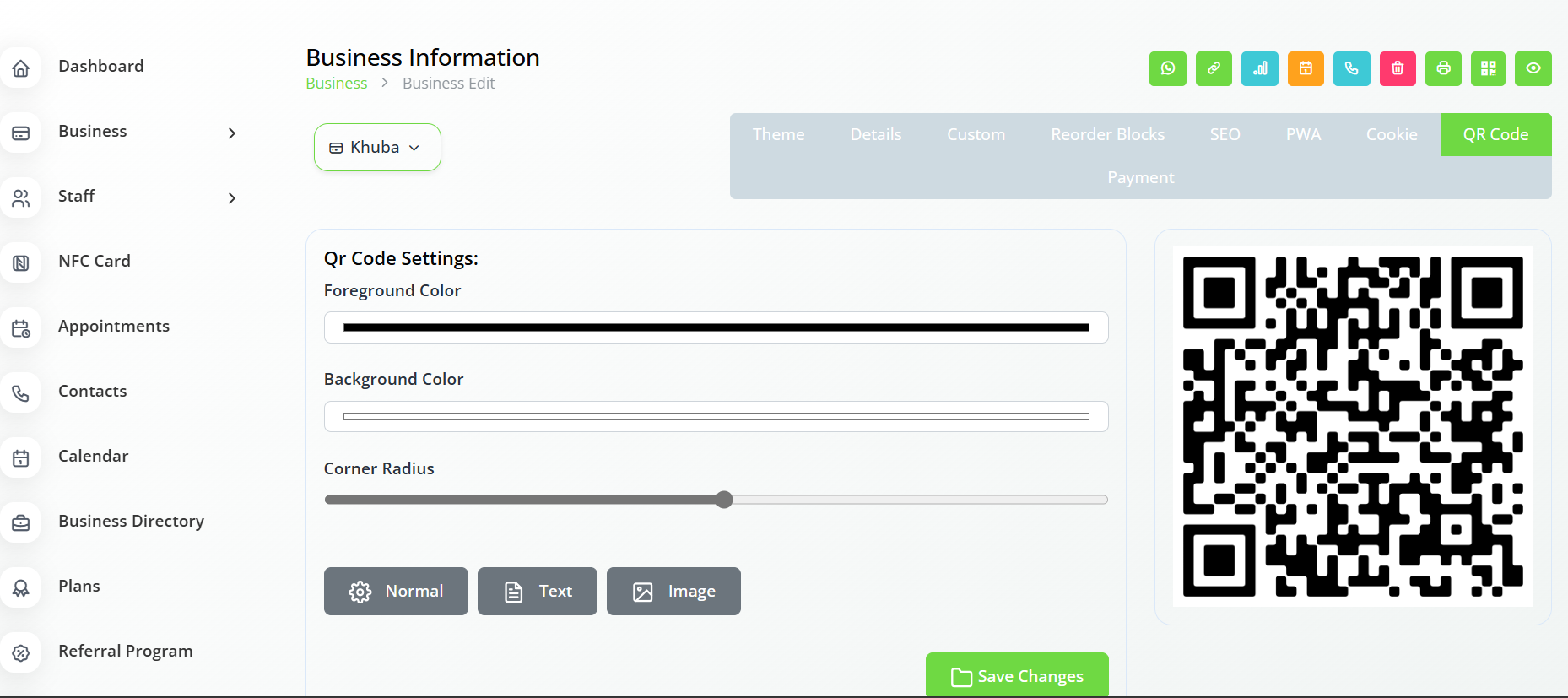Viewport: 1568px width, 698px height.
Task: Click the Staff people sidebar icon
Action: click(x=21, y=198)
